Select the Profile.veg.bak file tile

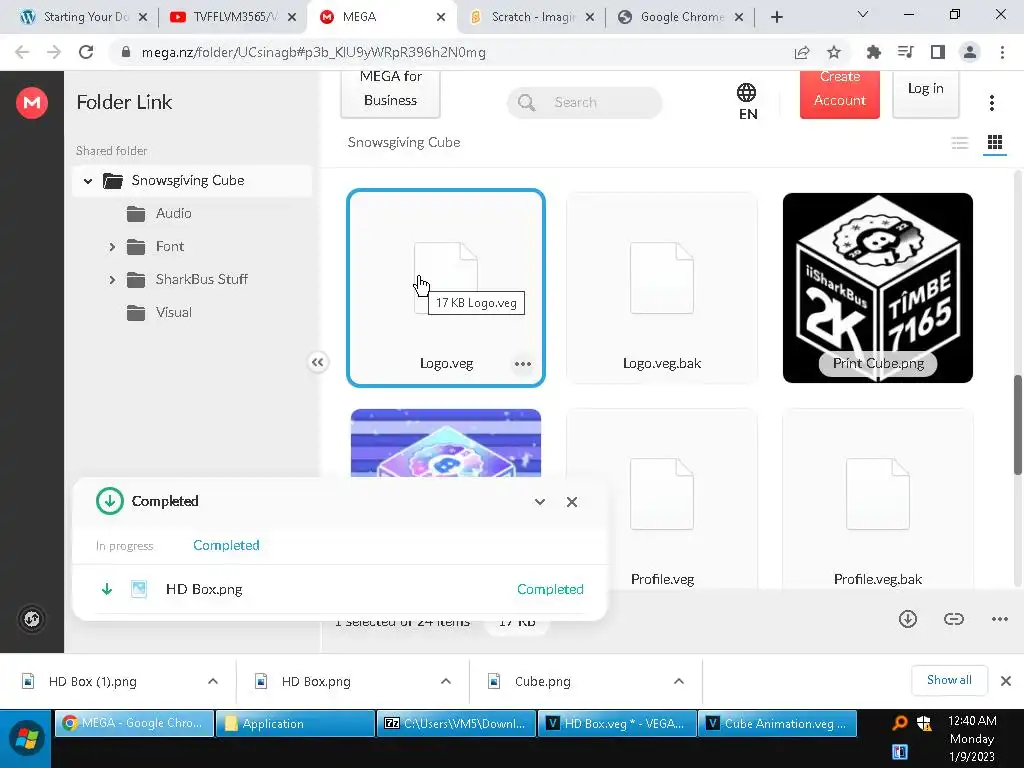(878, 500)
